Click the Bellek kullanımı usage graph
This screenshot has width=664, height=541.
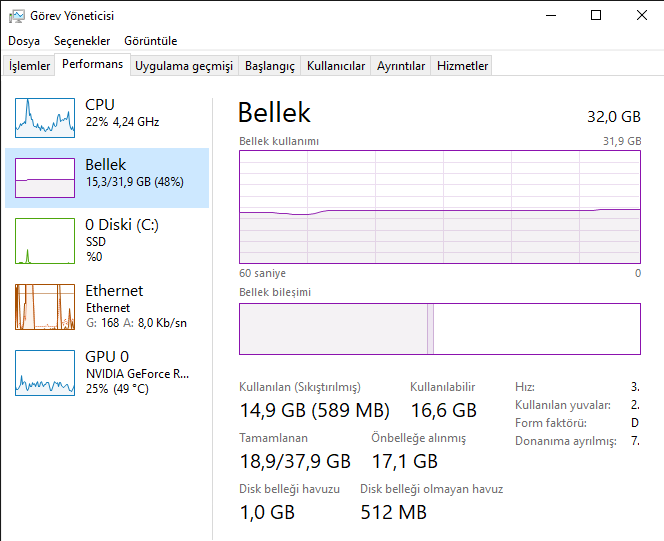[440, 207]
